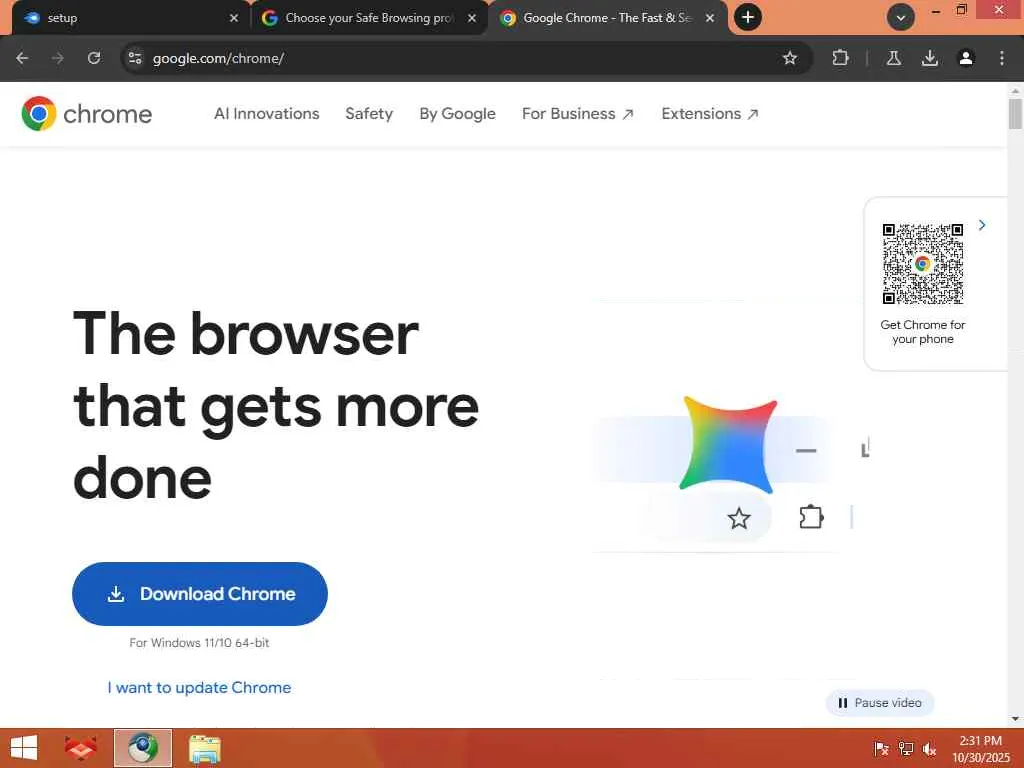The width and height of the screenshot is (1024, 768).
Task: Open File Explorer from the taskbar
Action: 204,749
